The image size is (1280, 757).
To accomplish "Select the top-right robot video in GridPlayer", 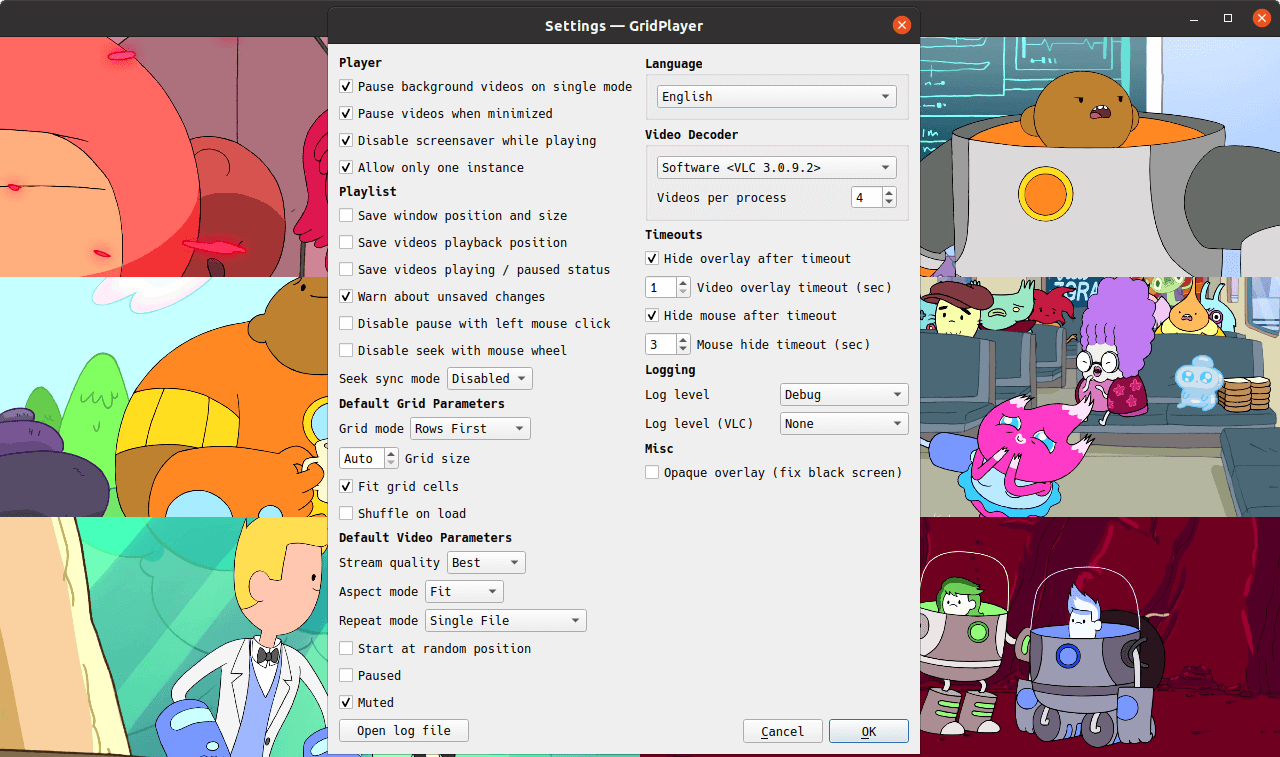I will click(x=1100, y=157).
